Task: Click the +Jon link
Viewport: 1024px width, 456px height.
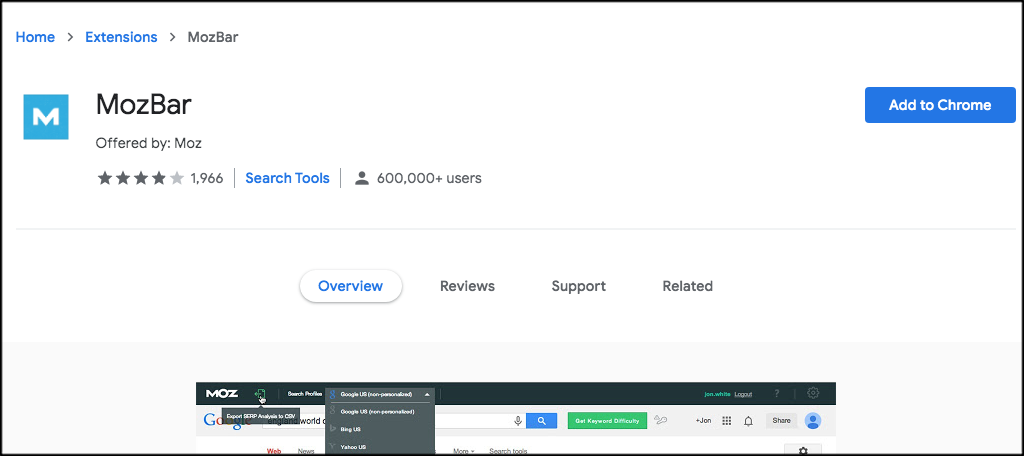Action: click(703, 421)
